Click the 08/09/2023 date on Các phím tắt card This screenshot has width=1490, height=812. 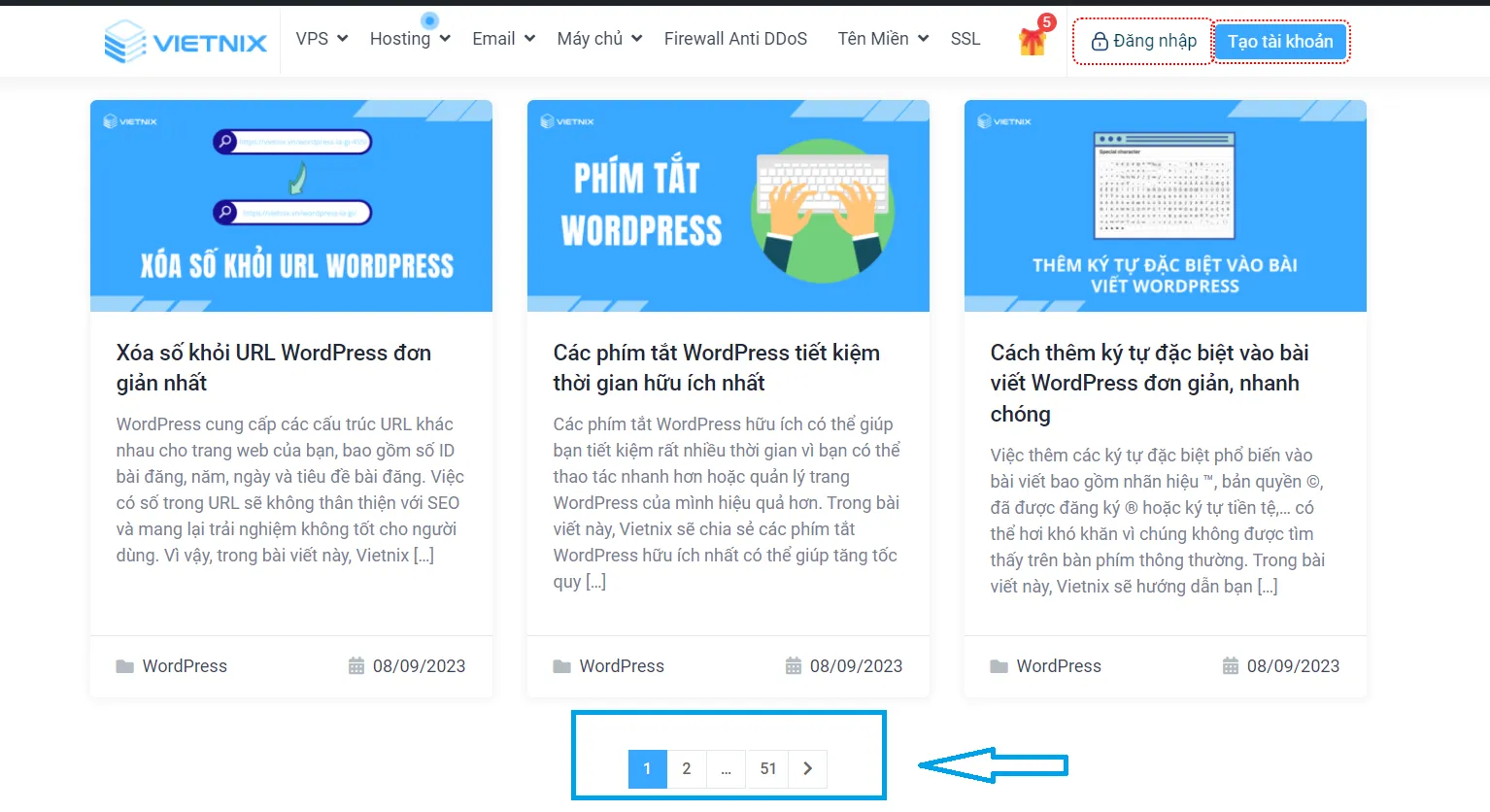point(856,666)
